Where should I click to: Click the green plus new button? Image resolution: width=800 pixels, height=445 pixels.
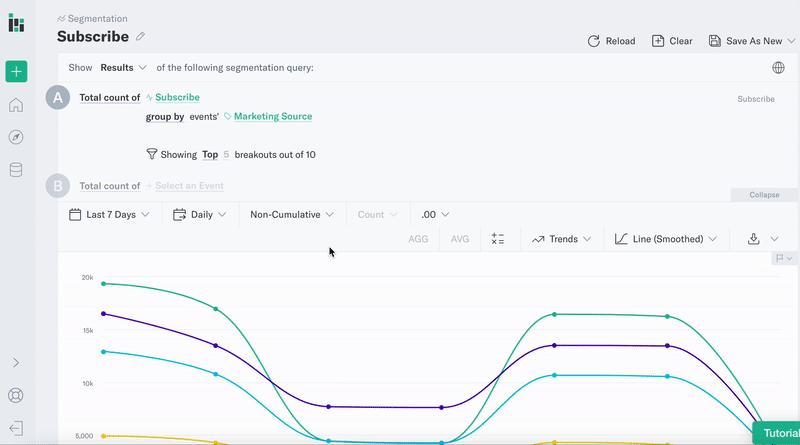(x=16, y=71)
